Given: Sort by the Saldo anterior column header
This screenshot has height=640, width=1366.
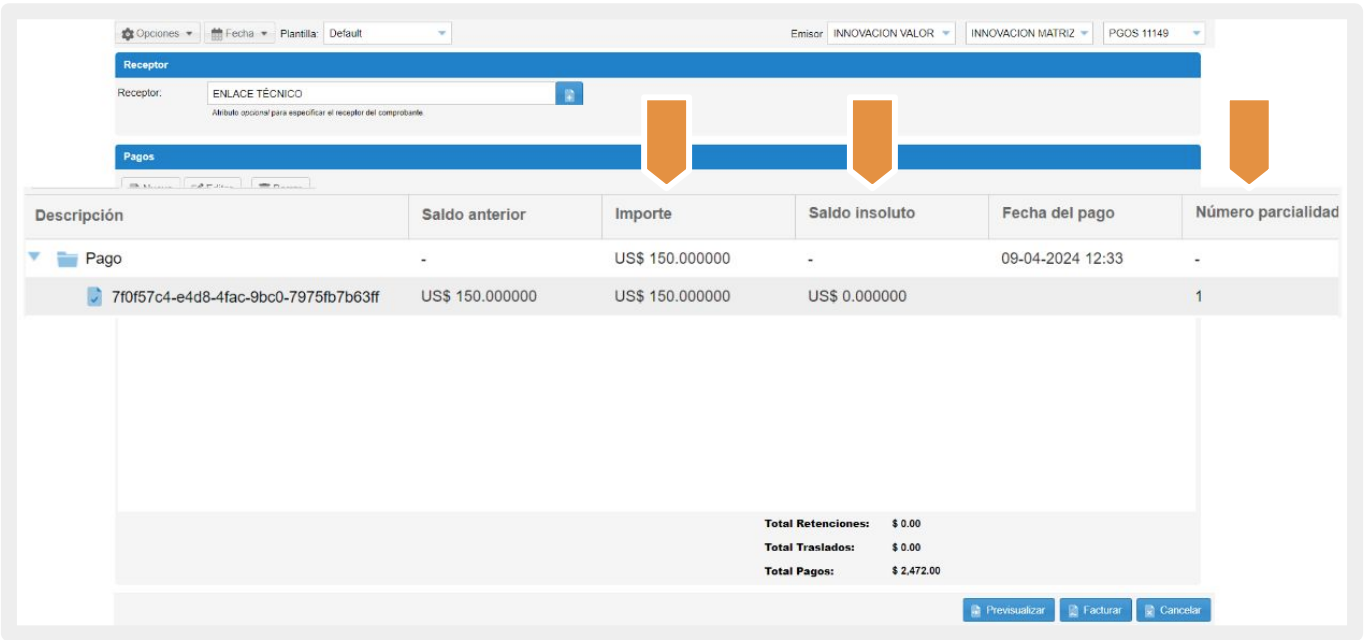Looking at the screenshot, I should click(473, 215).
